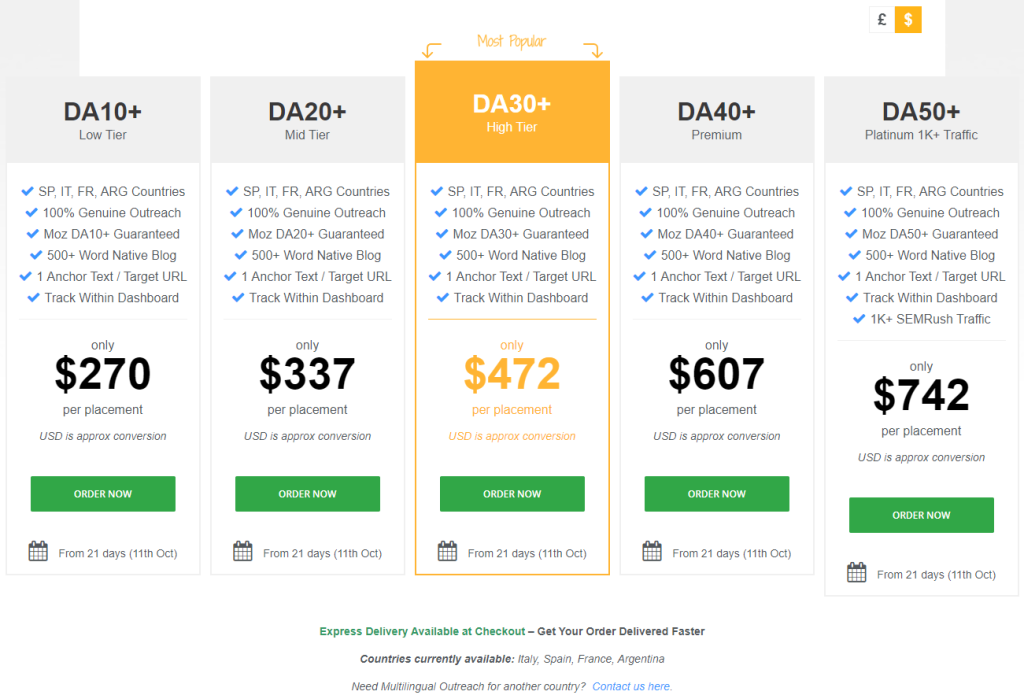Click calendar icon in DA30+ High Tier card

click(447, 551)
